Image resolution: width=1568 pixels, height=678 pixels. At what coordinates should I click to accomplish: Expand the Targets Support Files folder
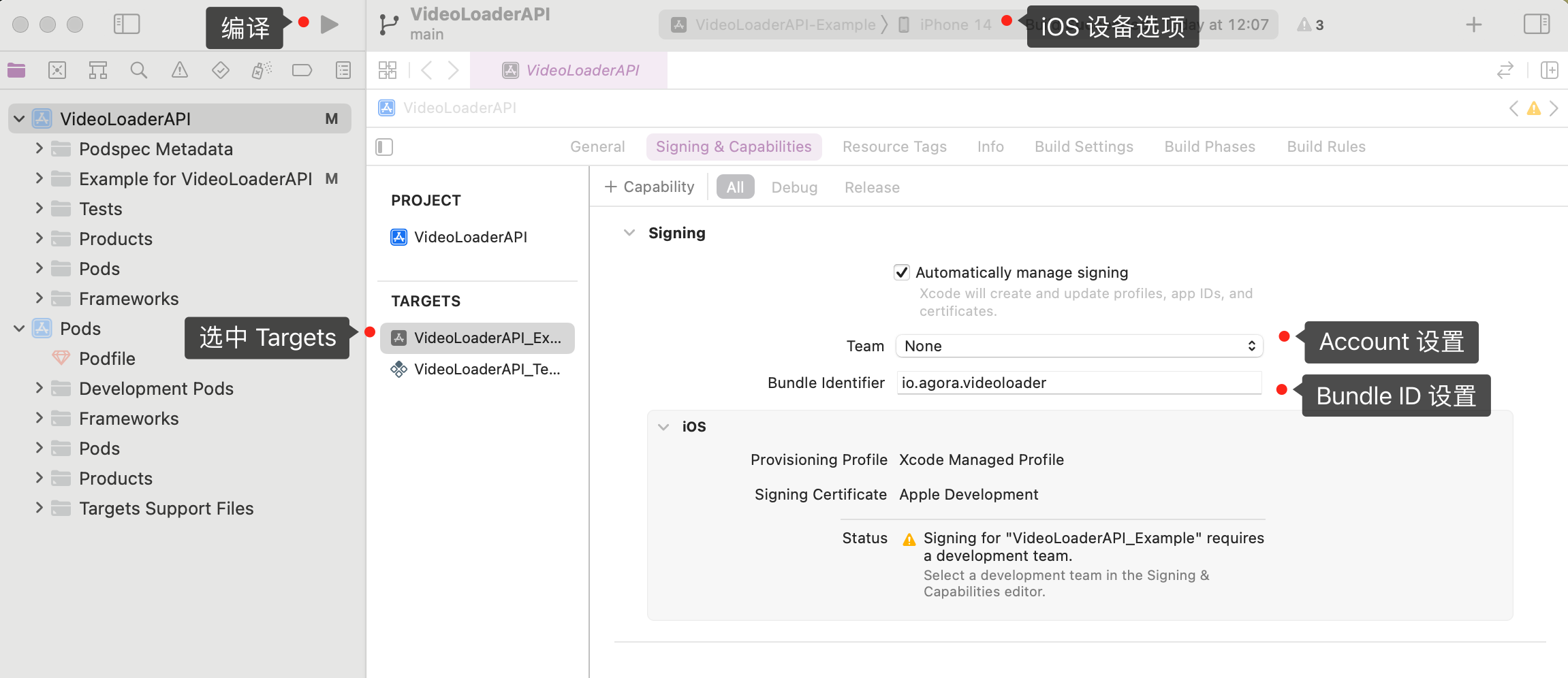pos(39,508)
